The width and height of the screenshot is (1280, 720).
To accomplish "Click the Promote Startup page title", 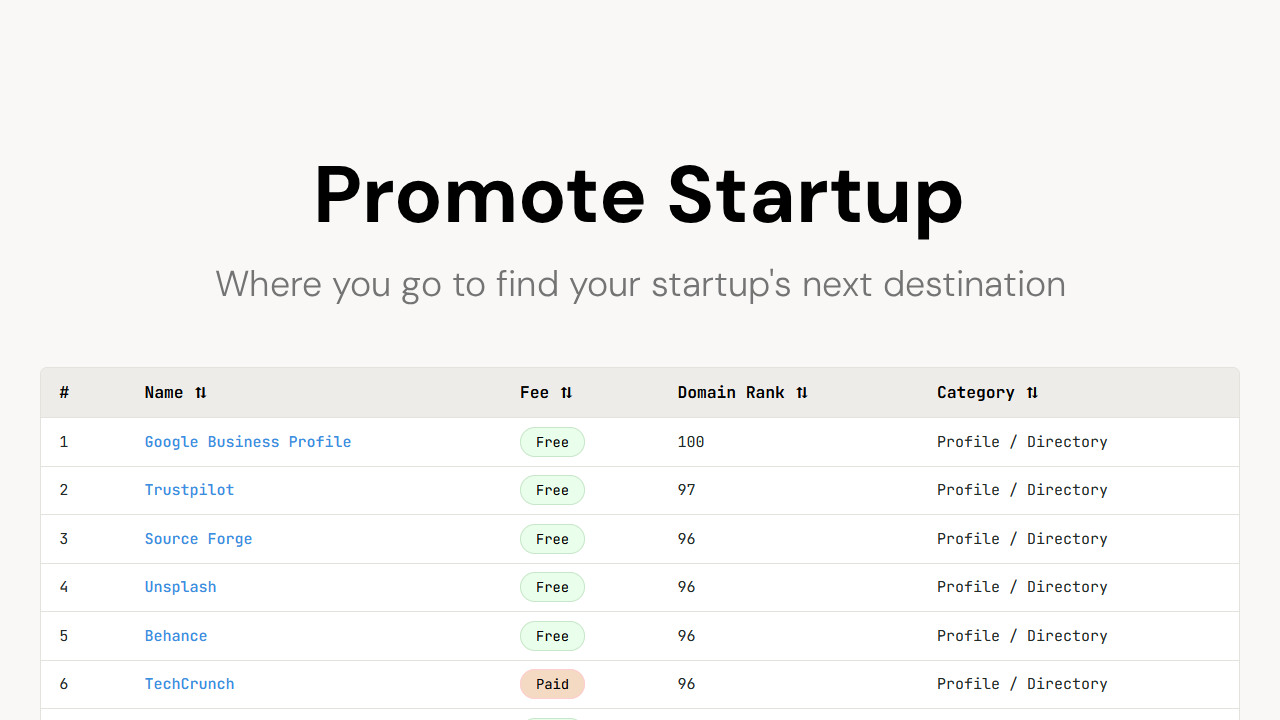I will 638,197.
